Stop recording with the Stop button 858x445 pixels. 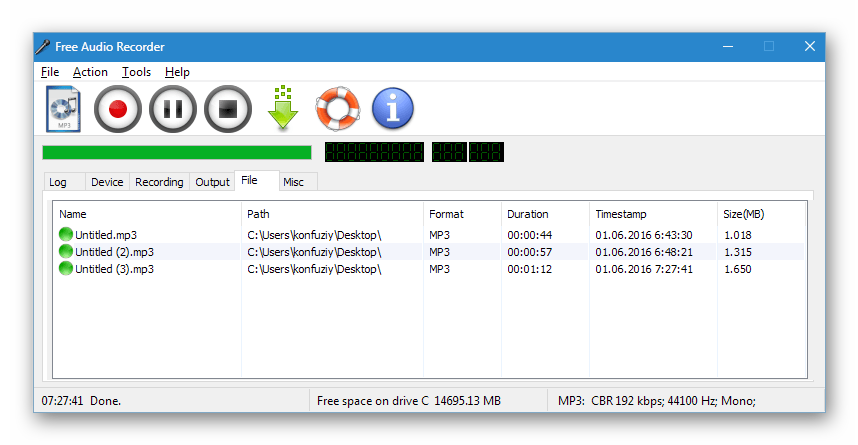(x=228, y=109)
